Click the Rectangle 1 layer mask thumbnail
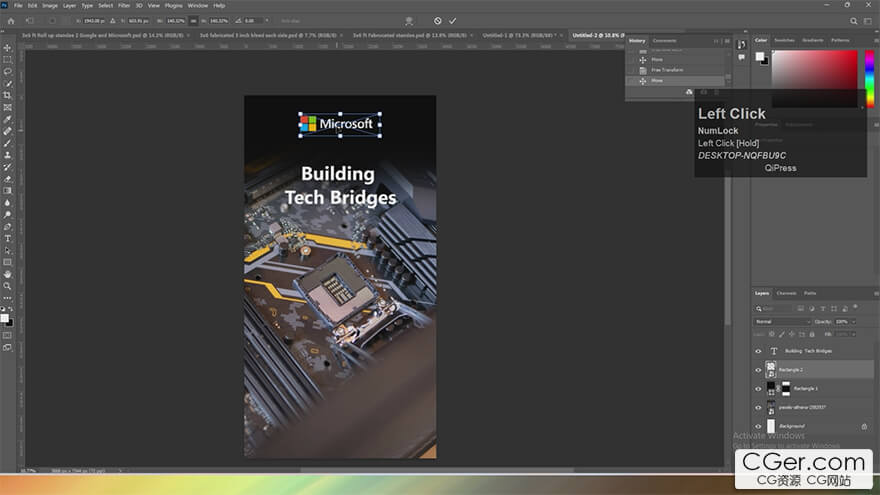Viewport: 880px width, 495px height. pyautogui.click(x=786, y=388)
